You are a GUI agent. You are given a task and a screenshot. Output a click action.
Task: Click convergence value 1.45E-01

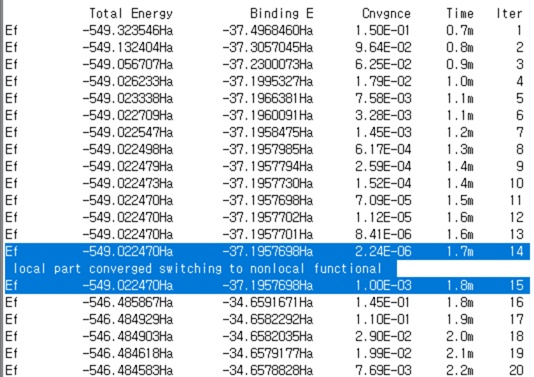(383, 302)
